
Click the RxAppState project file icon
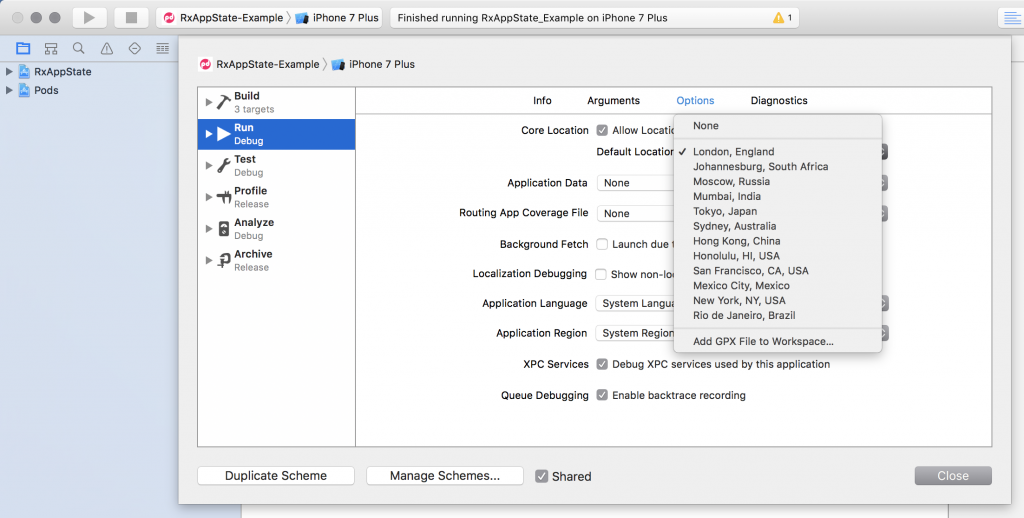point(24,72)
